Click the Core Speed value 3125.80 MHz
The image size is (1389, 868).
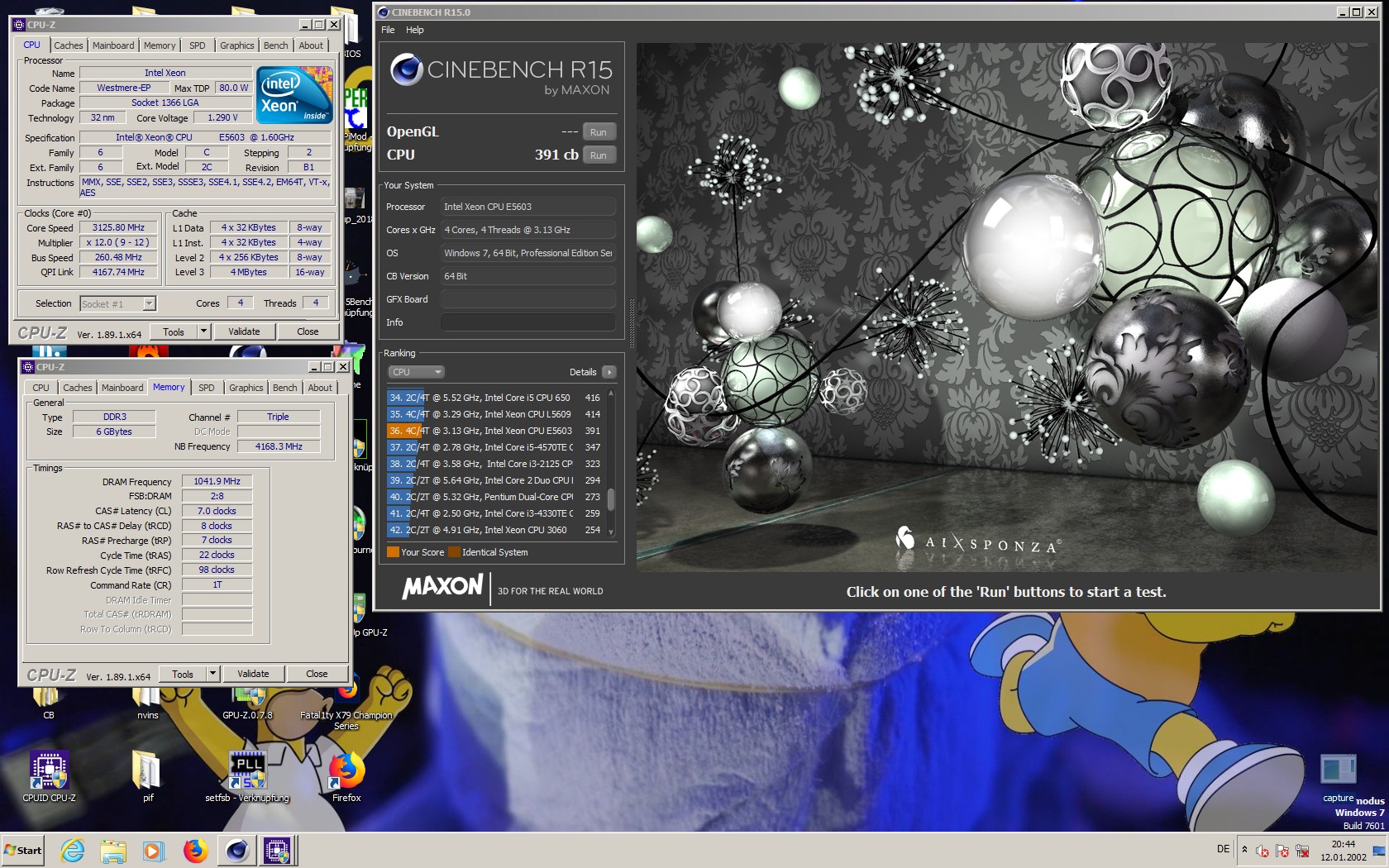pos(118,228)
